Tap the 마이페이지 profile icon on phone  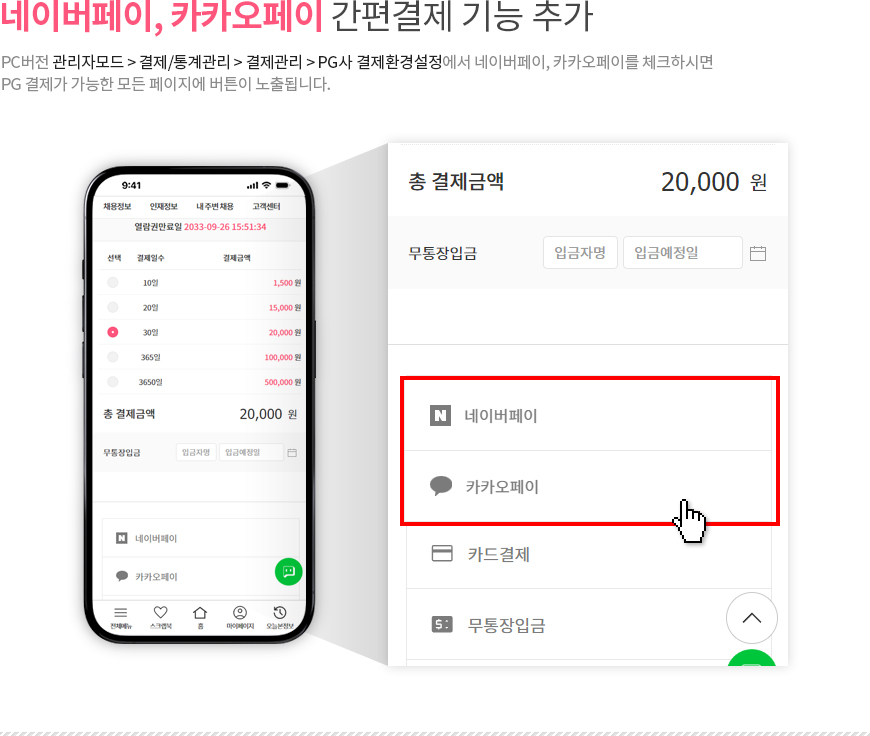point(240,612)
